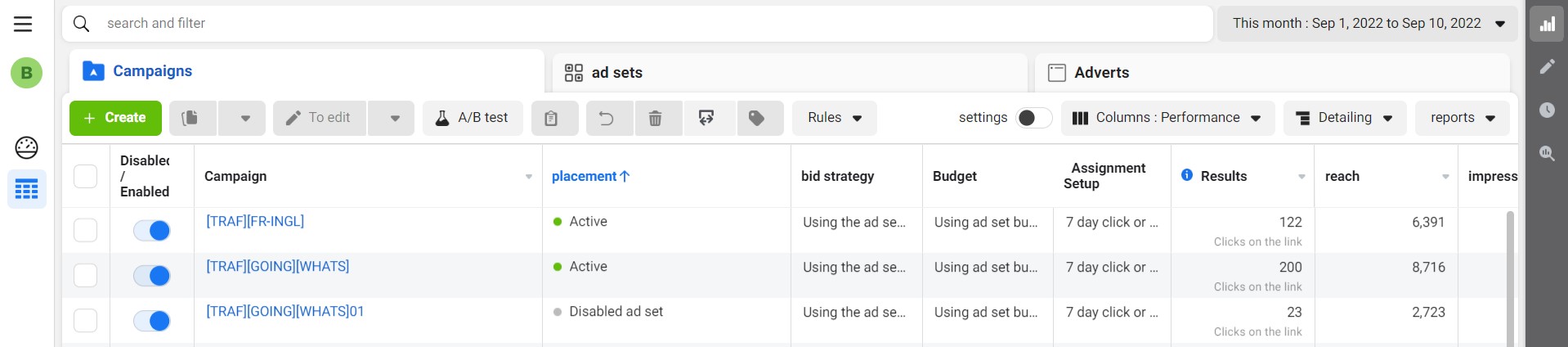Disable the [TRAF][FR-INGL] campaign toggle
The height and width of the screenshot is (347, 1568).
(x=152, y=231)
